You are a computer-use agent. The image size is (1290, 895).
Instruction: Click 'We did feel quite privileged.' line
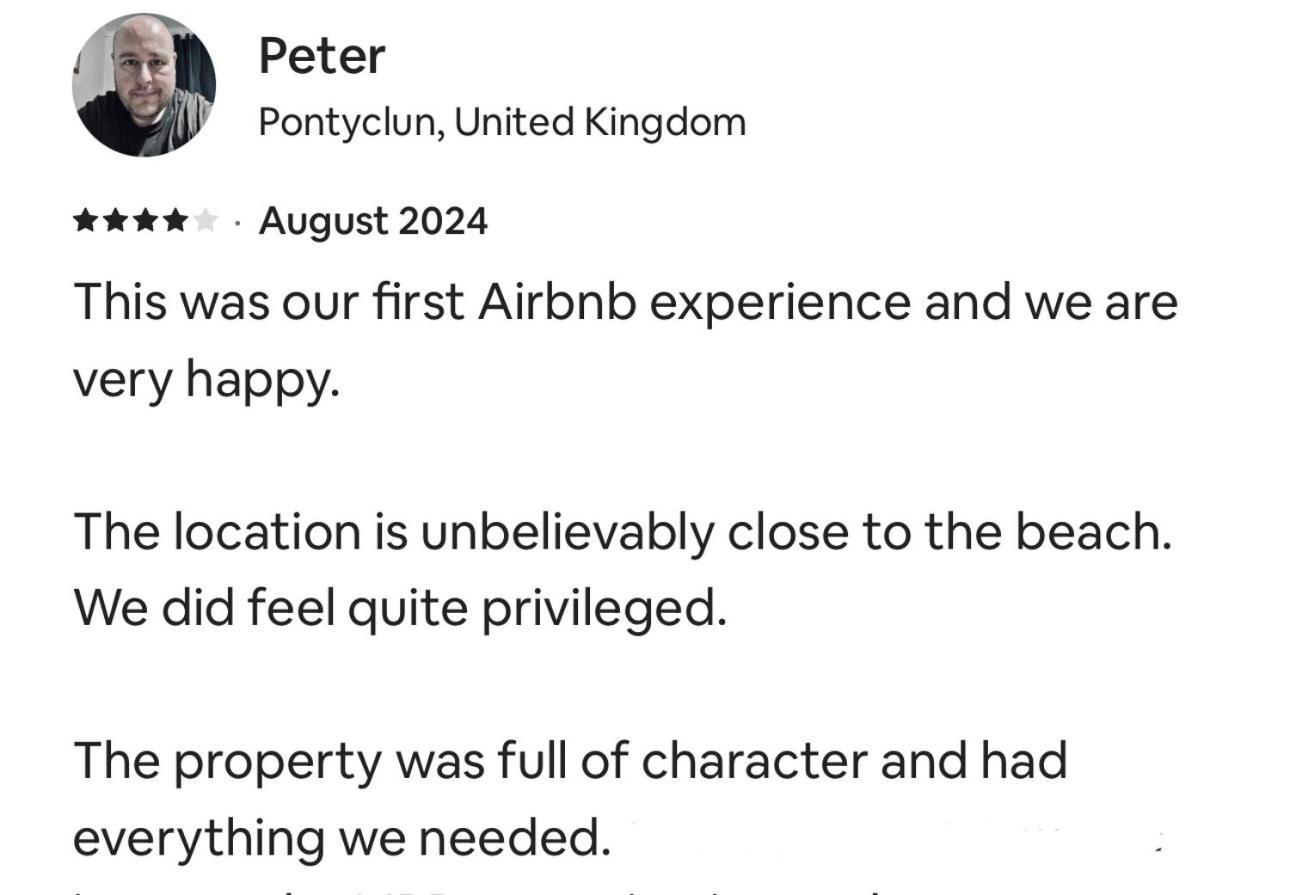[399, 609]
